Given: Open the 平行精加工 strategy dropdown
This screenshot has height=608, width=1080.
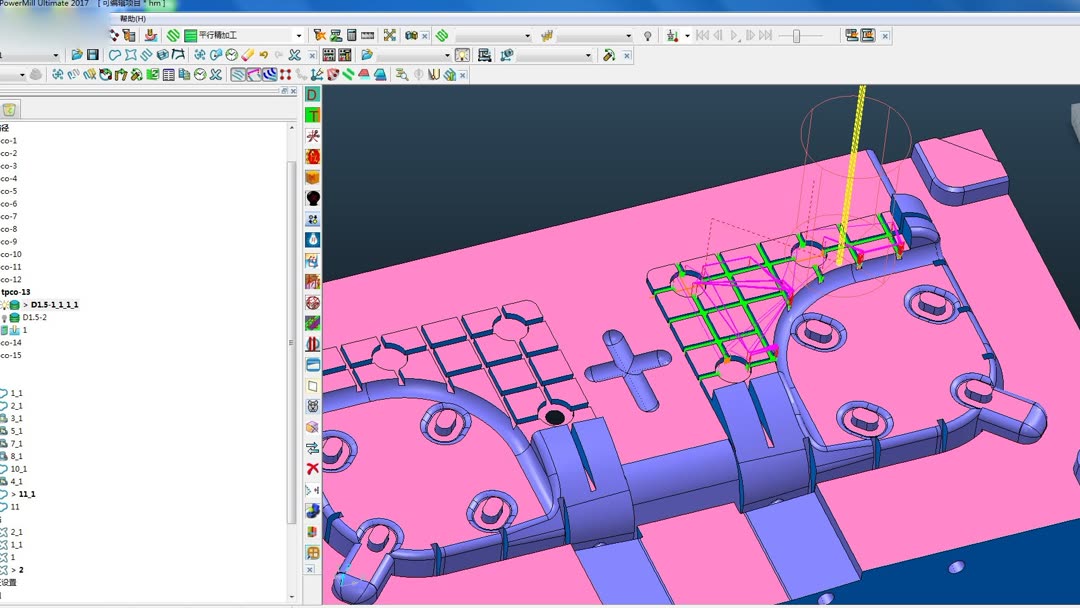Looking at the screenshot, I should coord(298,36).
